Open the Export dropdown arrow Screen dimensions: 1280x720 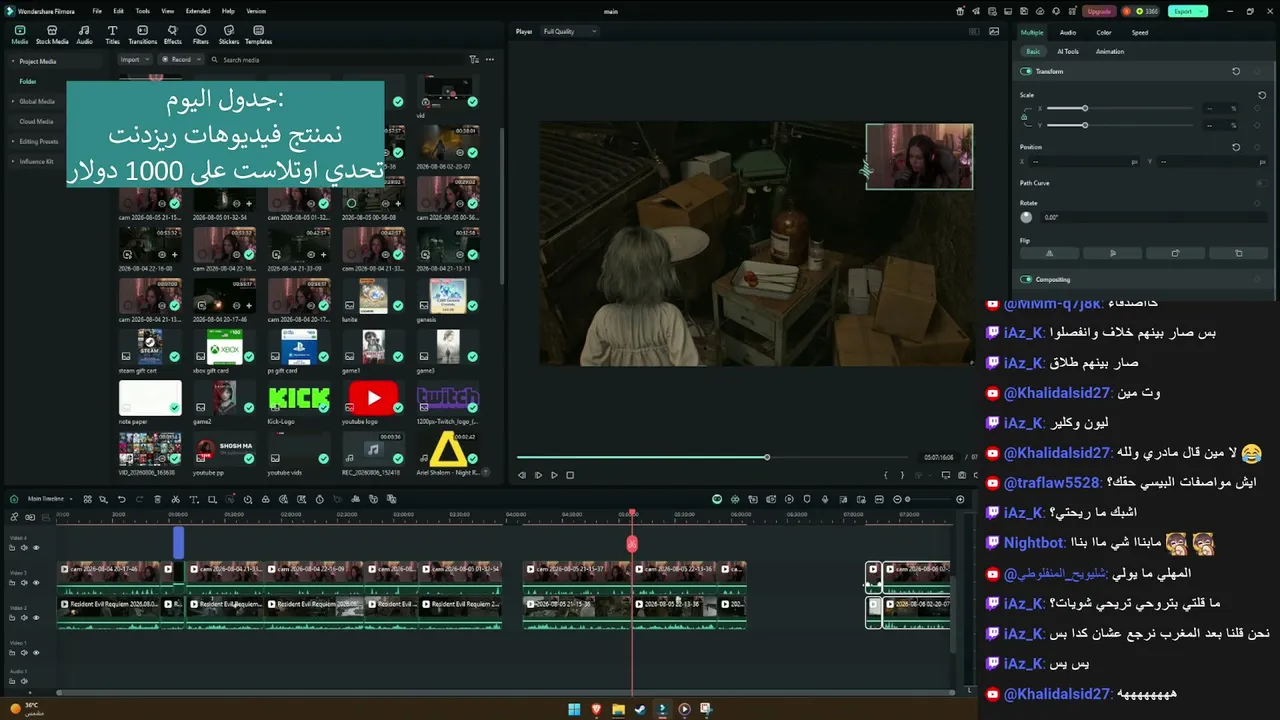(x=1203, y=12)
